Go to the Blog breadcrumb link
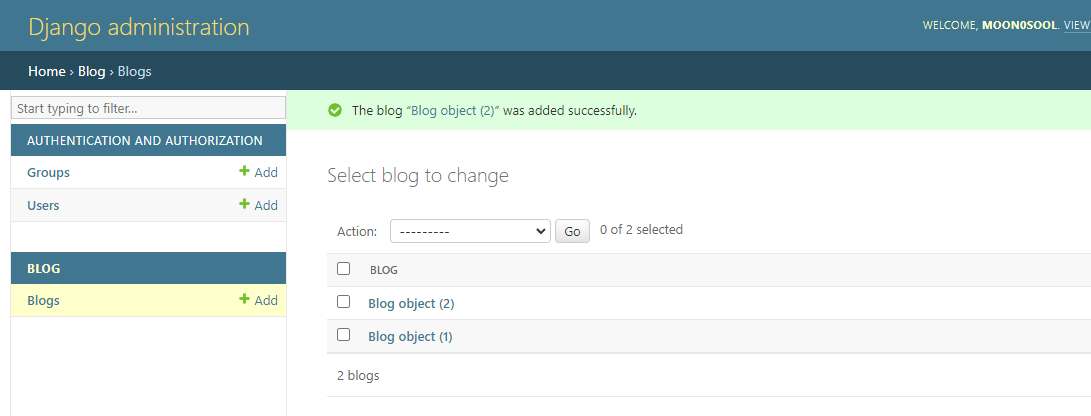This screenshot has width=1091, height=416. point(91,71)
